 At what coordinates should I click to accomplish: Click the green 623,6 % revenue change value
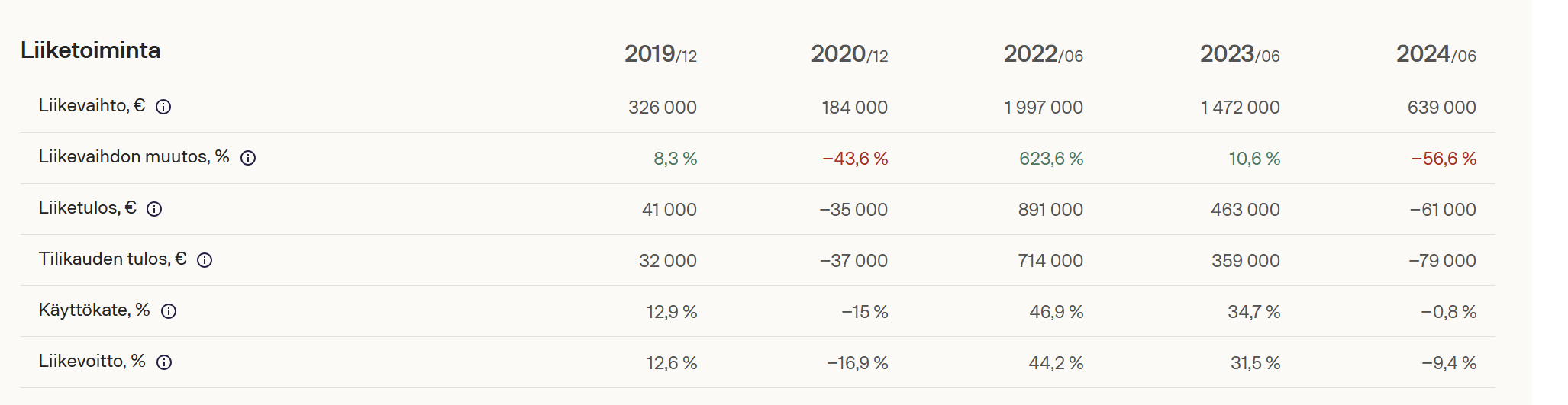click(x=1050, y=159)
